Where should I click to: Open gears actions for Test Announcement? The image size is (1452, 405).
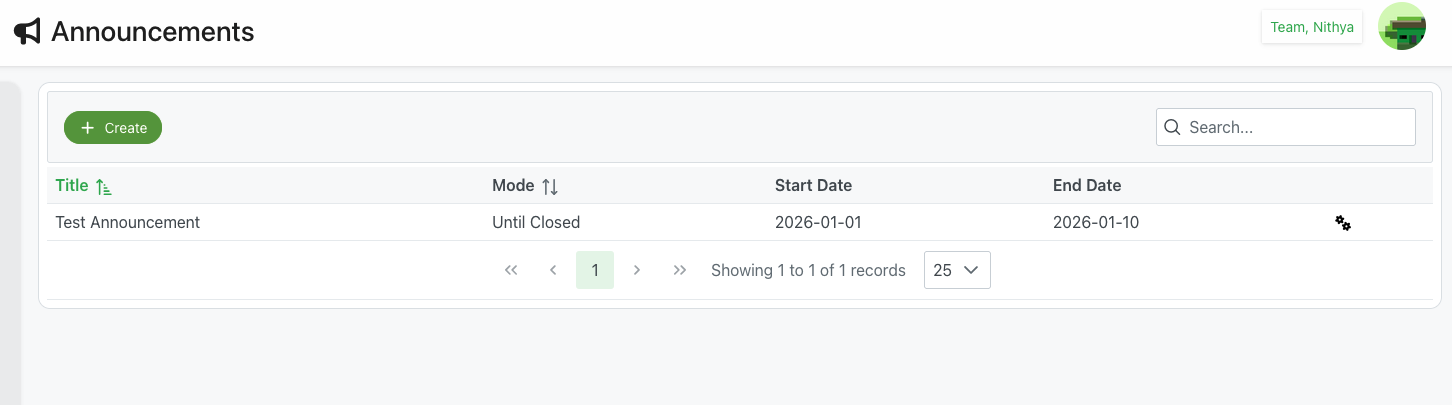point(1343,223)
